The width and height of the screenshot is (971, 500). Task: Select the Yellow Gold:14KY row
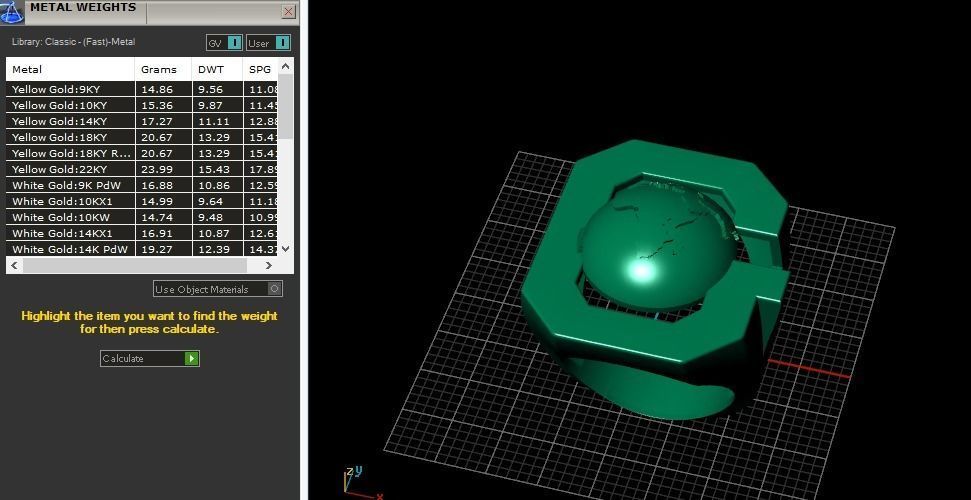click(x=142, y=121)
